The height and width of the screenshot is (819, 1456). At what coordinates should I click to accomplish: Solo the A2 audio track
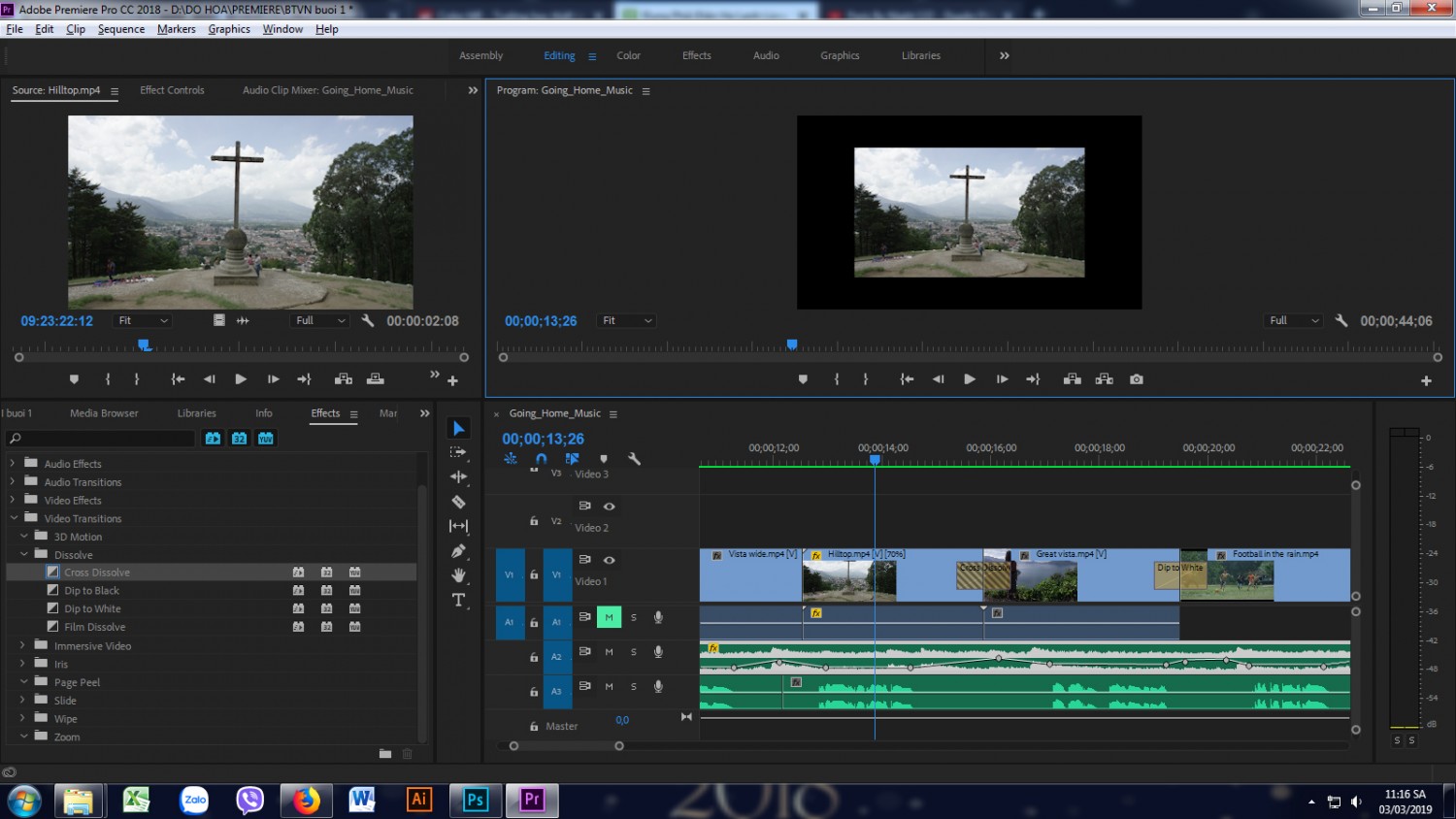tap(634, 652)
